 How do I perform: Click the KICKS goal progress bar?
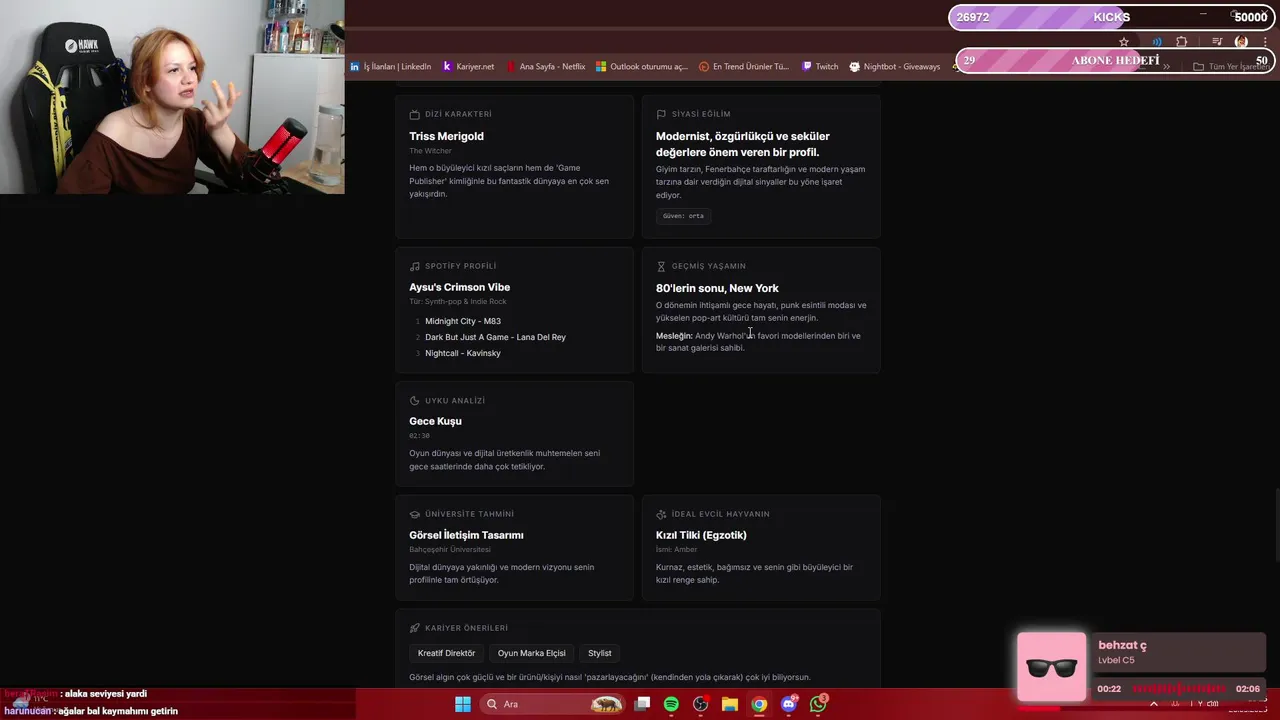click(x=1111, y=17)
